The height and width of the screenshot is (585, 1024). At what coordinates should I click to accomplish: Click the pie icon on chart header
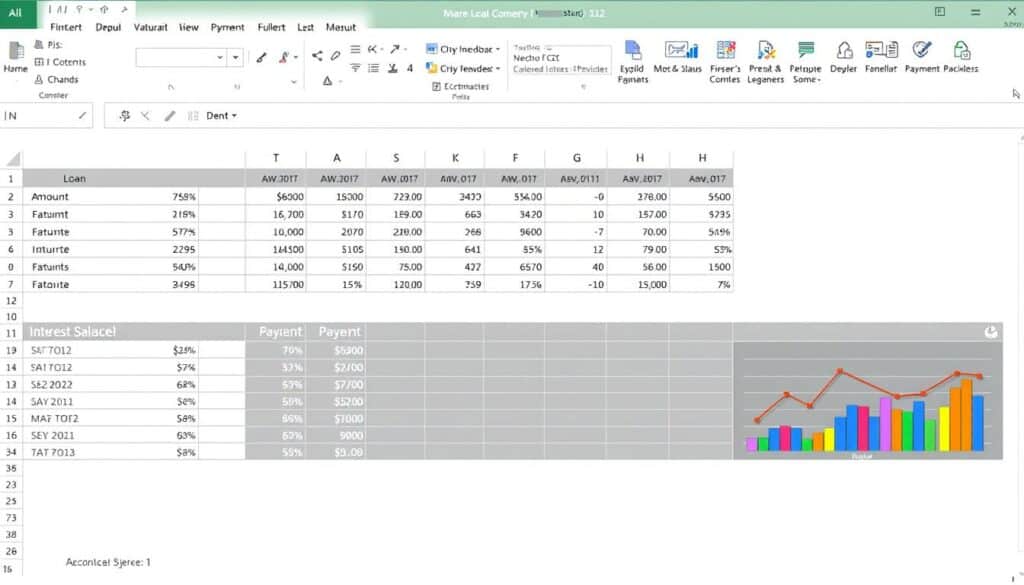(x=991, y=332)
